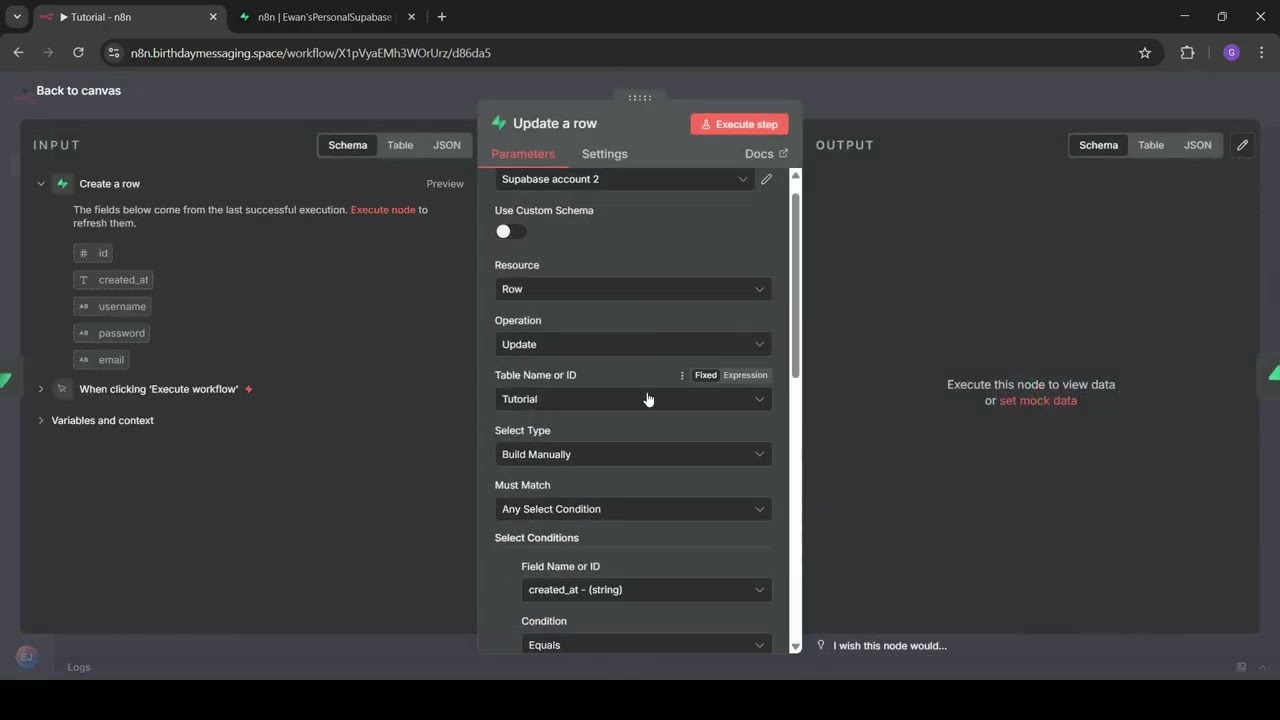
Task: Switch the Output panel to Table view
Action: click(x=1151, y=145)
